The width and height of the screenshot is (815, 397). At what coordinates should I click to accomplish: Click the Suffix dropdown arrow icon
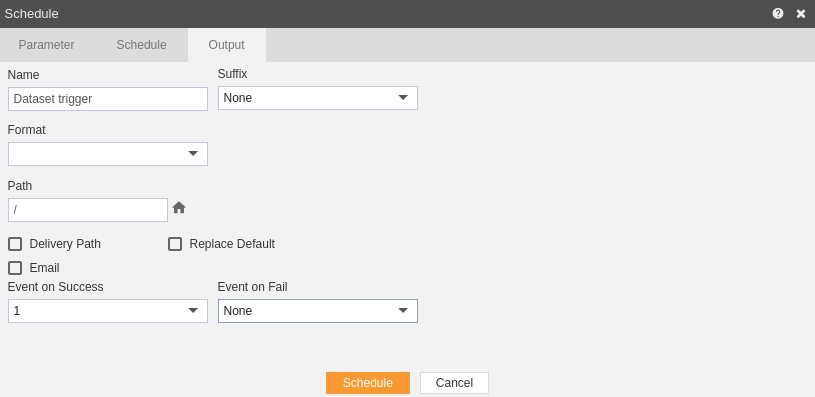403,97
